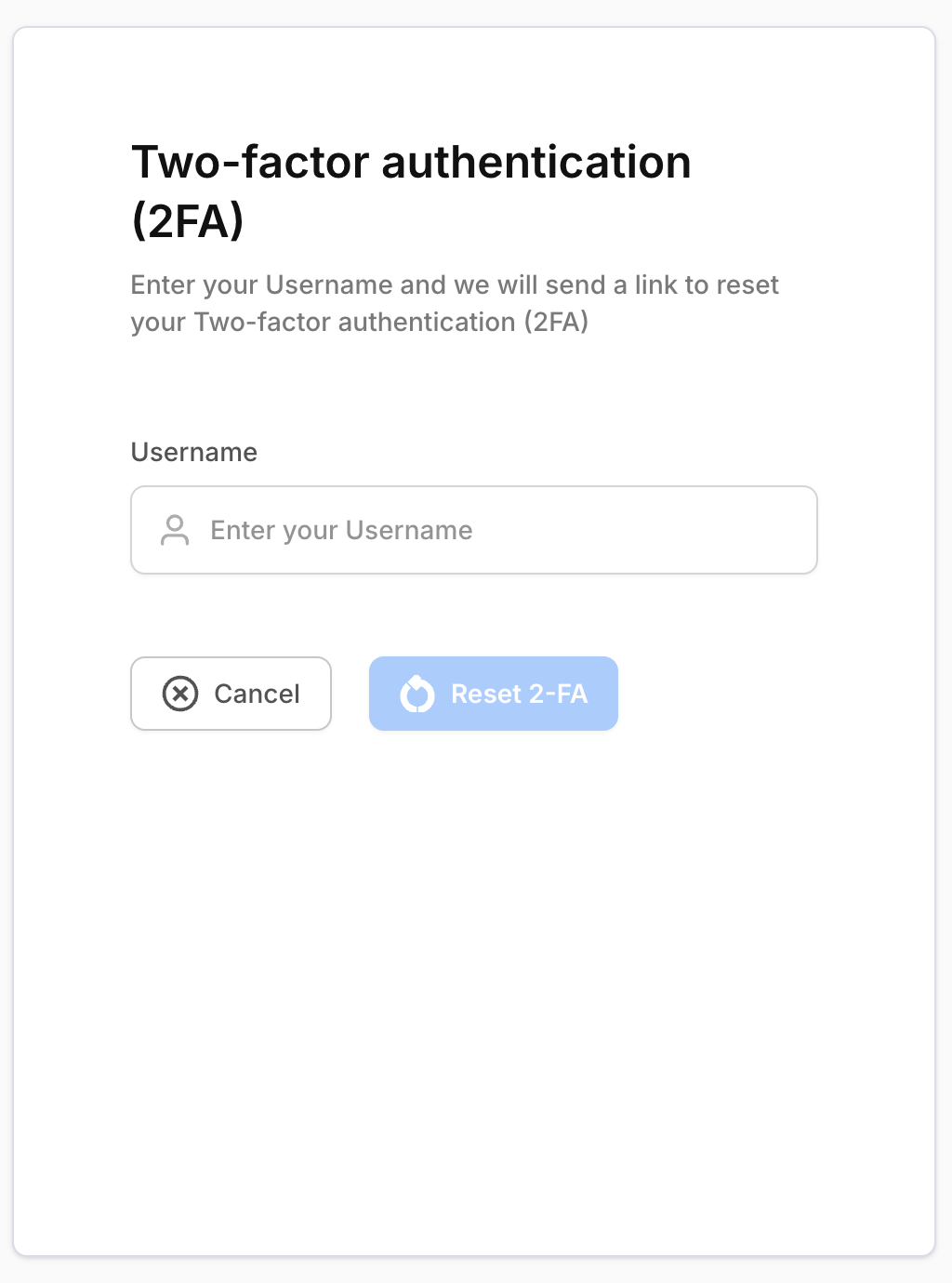Image resolution: width=952 pixels, height=1283 pixels.
Task: Click the "Enter your Username" placeholder text
Action: pyautogui.click(x=341, y=530)
